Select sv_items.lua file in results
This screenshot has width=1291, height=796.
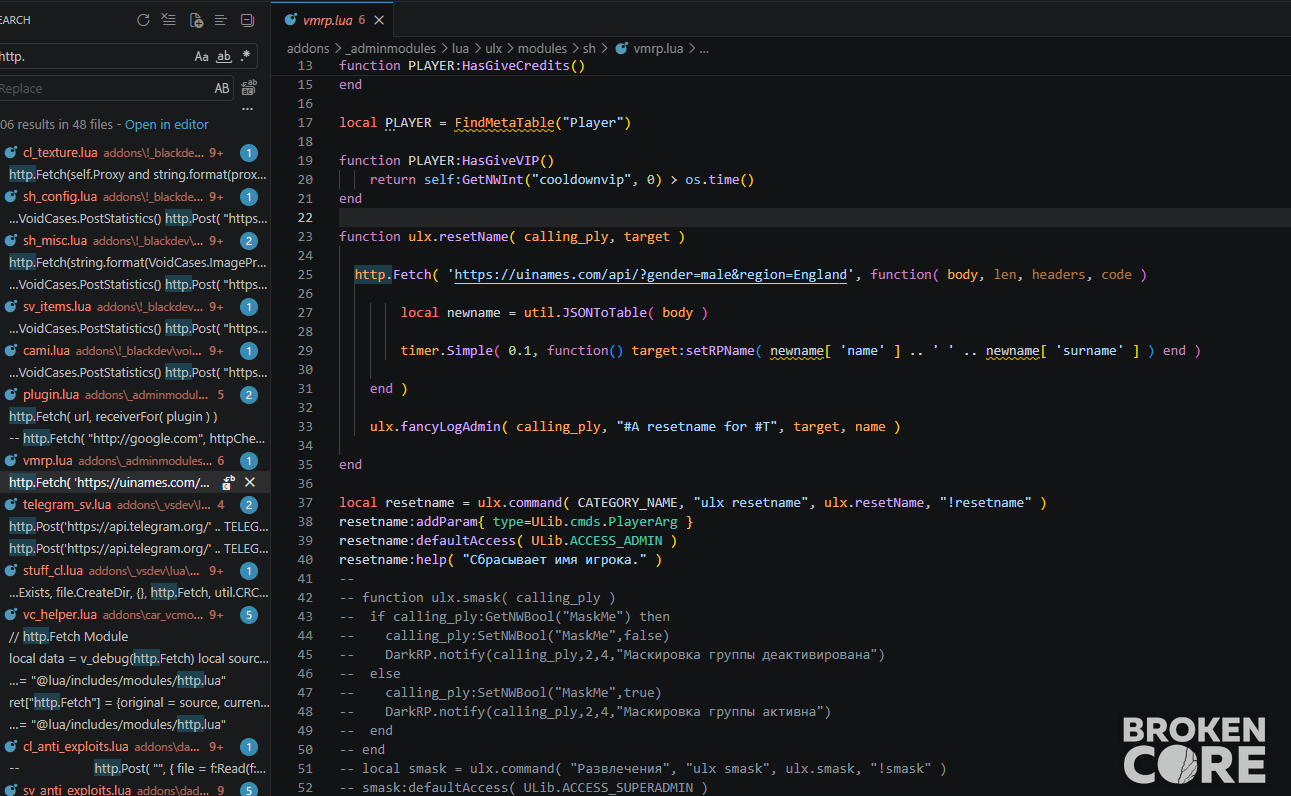[x=135, y=307]
